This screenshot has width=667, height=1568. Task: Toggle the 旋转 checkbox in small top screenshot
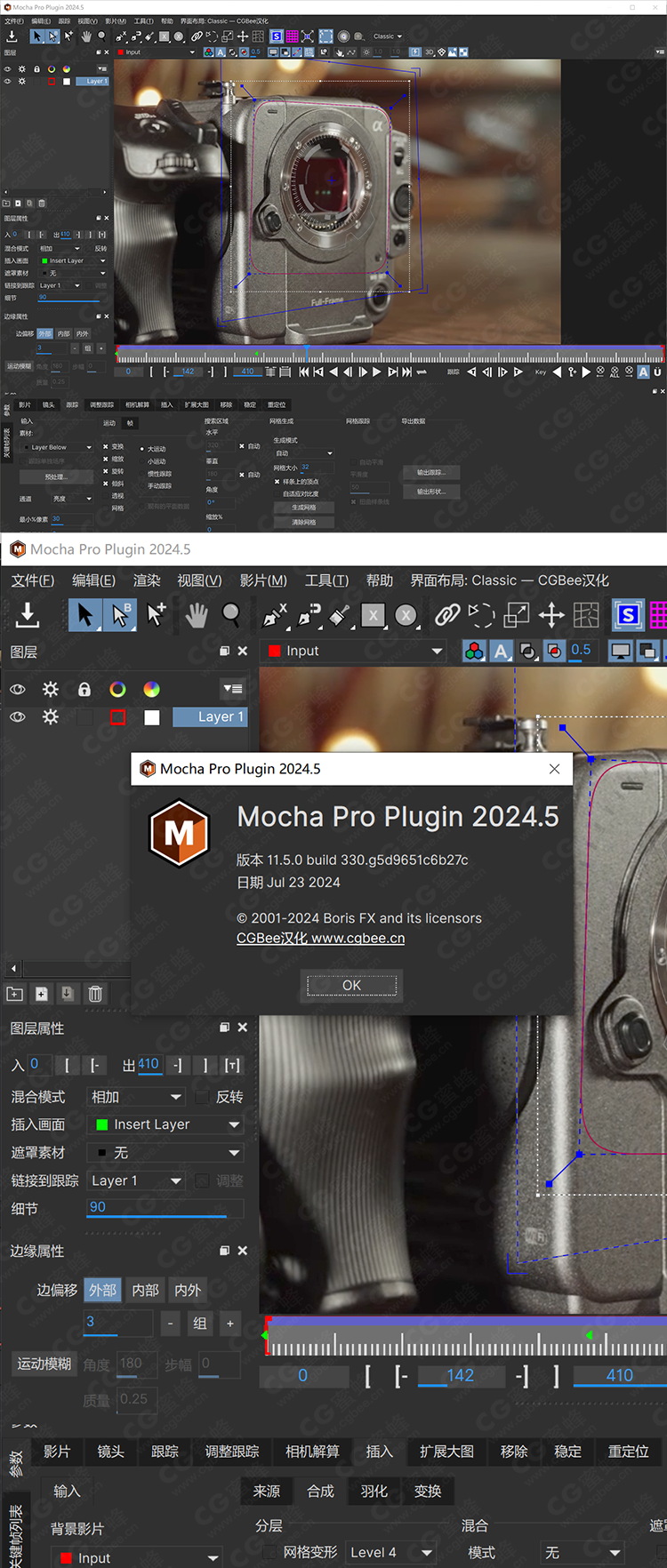point(106,471)
